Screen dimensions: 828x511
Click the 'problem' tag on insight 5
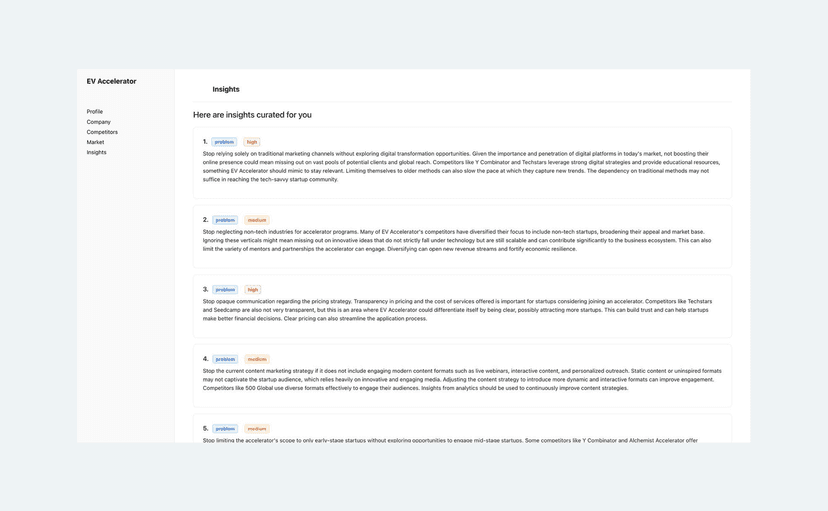(x=225, y=429)
